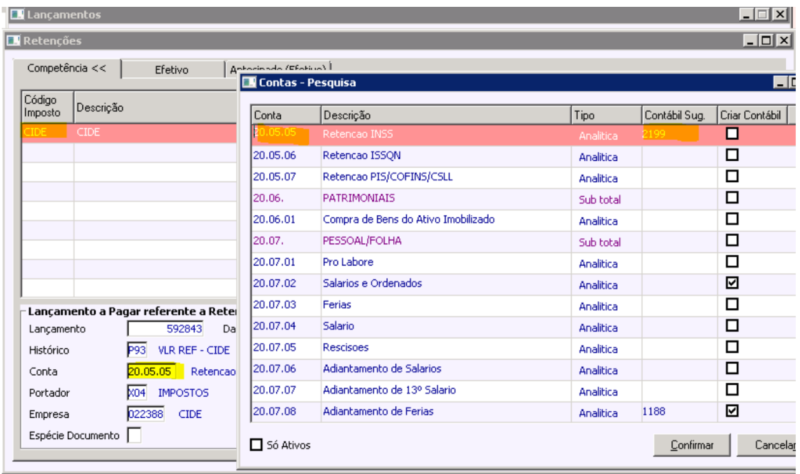Image resolution: width=800 pixels, height=474 pixels.
Task: Confirm the account selection
Action: [692, 445]
